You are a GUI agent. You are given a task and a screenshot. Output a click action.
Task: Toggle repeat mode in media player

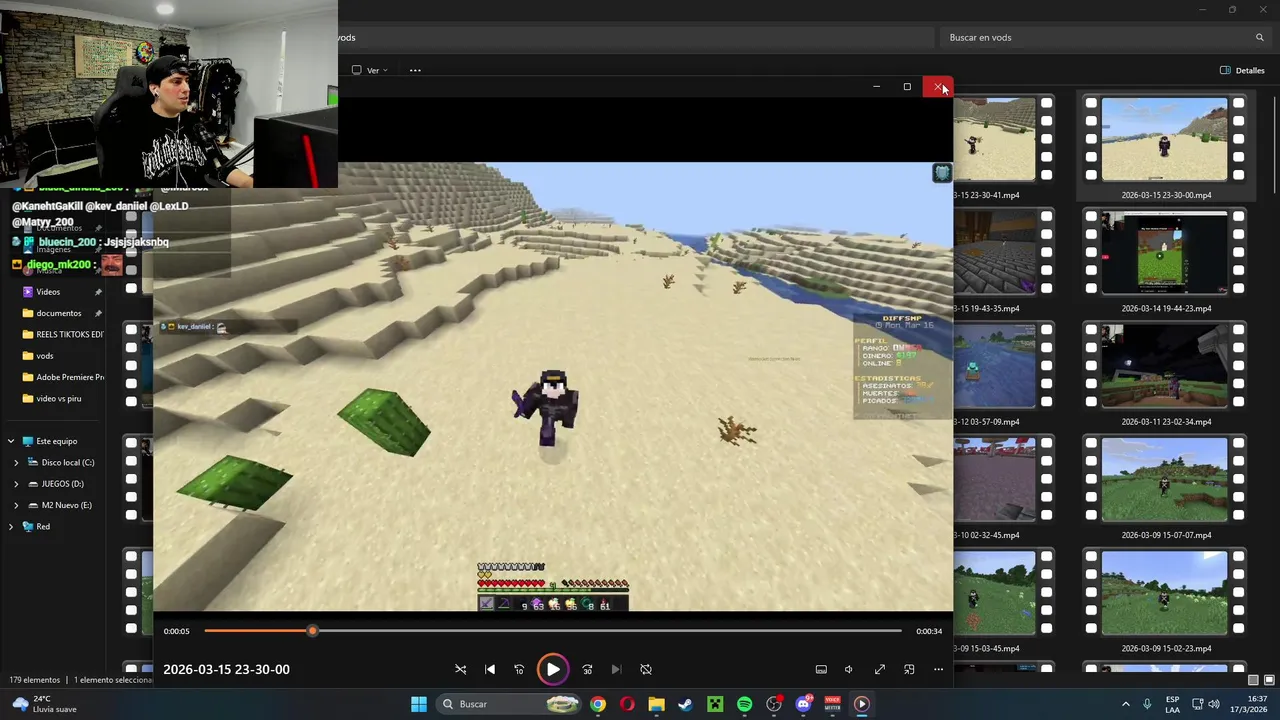click(646, 669)
